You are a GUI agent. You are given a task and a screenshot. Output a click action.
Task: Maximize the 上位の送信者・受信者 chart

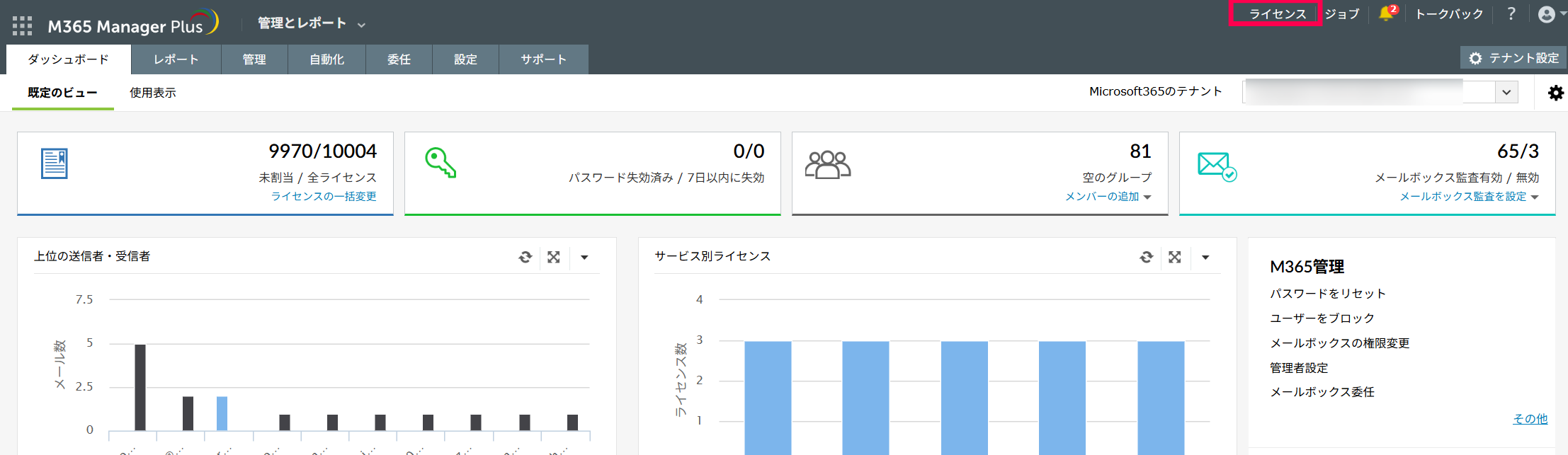point(554,258)
